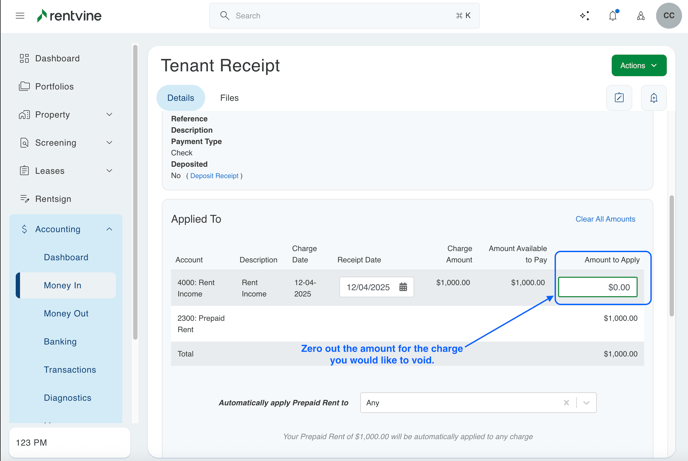Open the Prepaid Rent apply dropdown

[x=587, y=403]
